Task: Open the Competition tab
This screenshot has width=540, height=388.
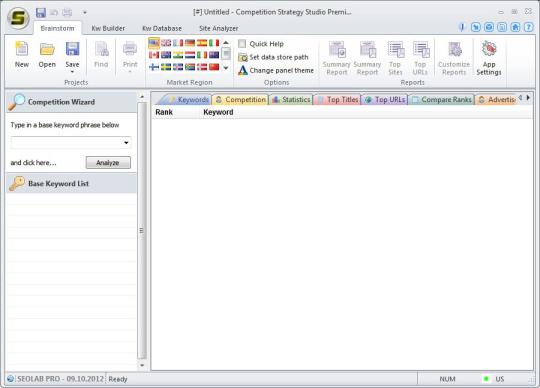Action: click(x=240, y=99)
